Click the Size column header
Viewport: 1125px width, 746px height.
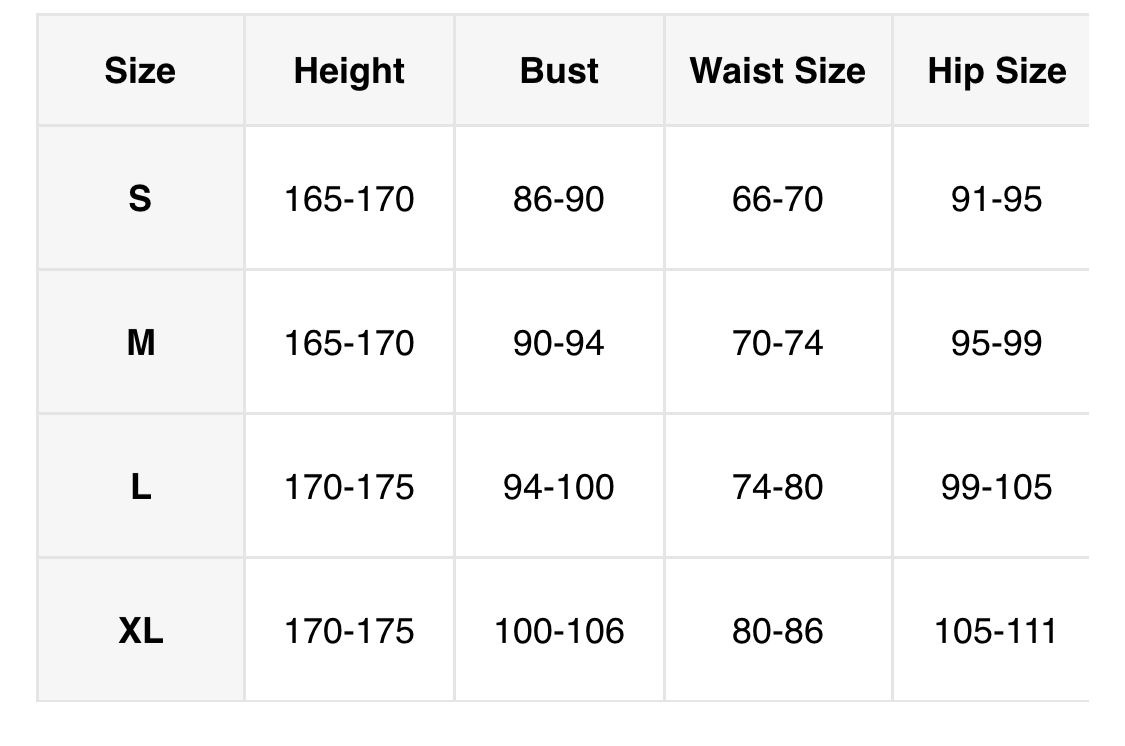(x=140, y=71)
